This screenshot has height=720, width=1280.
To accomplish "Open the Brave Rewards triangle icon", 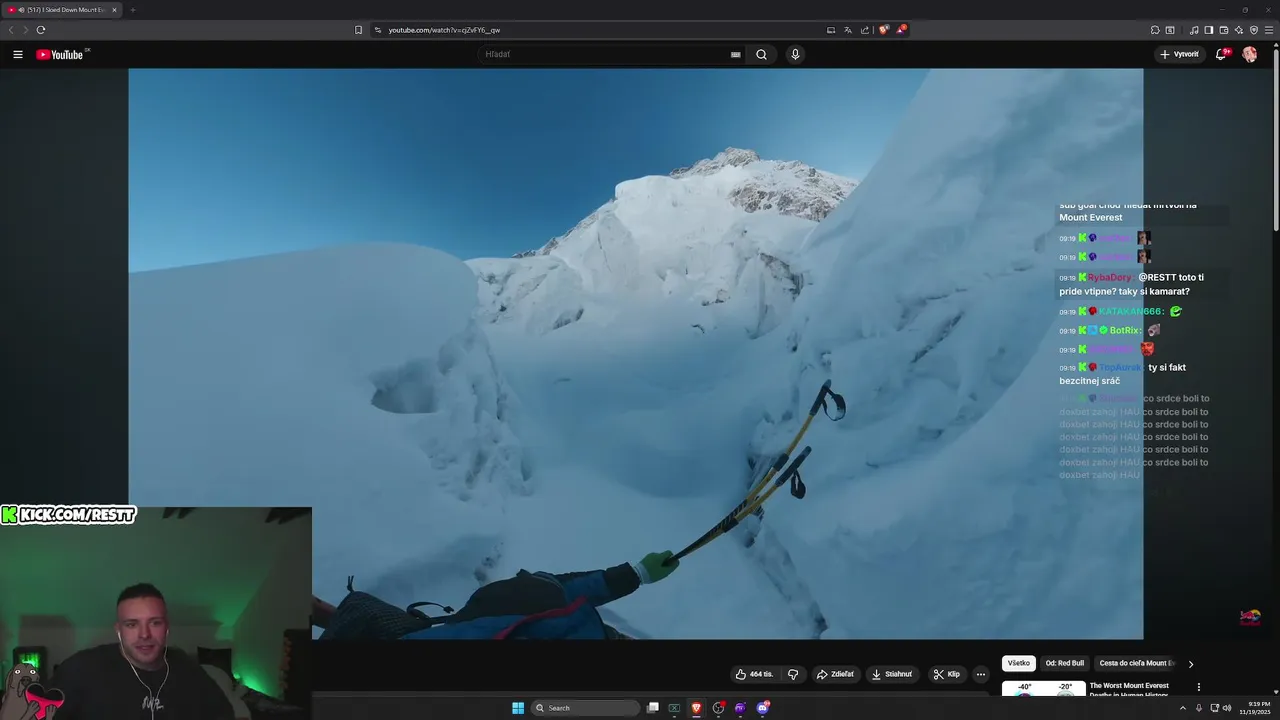I will [901, 30].
